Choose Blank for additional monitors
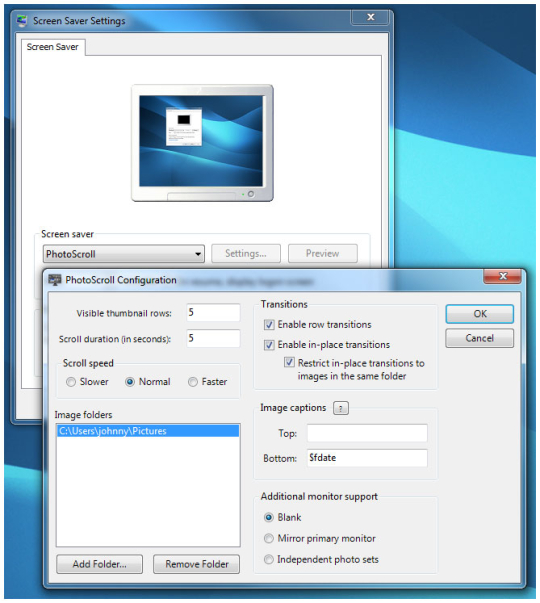The image size is (540, 603). tap(269, 518)
